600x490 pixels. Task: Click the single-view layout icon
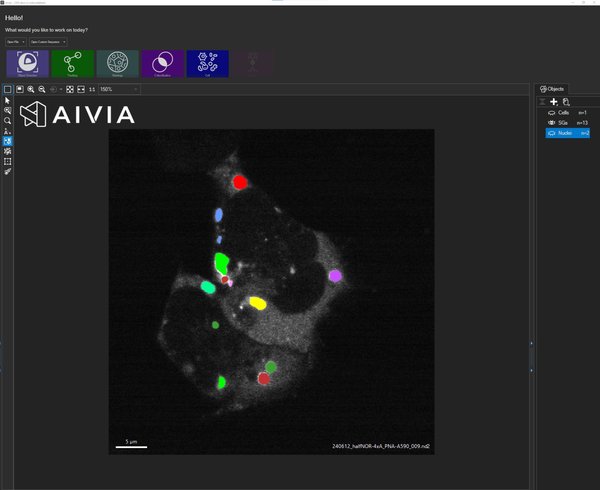tap(8, 90)
